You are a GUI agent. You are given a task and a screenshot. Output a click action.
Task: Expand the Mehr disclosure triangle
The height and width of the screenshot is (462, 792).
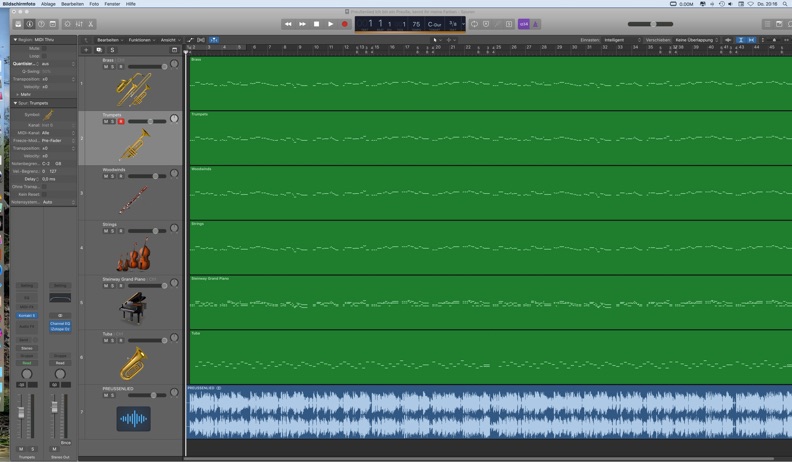point(18,94)
